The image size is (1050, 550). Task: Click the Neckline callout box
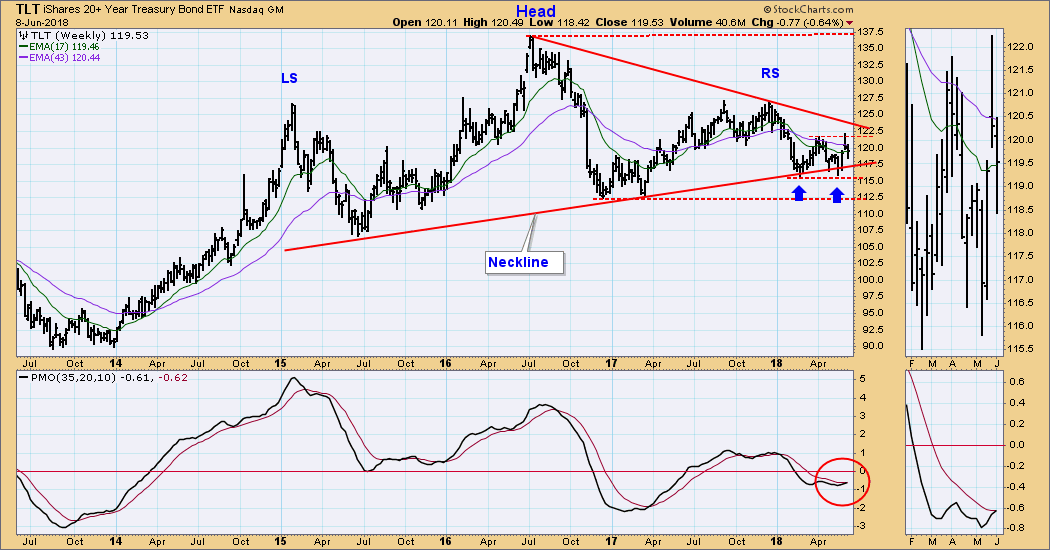pos(524,263)
